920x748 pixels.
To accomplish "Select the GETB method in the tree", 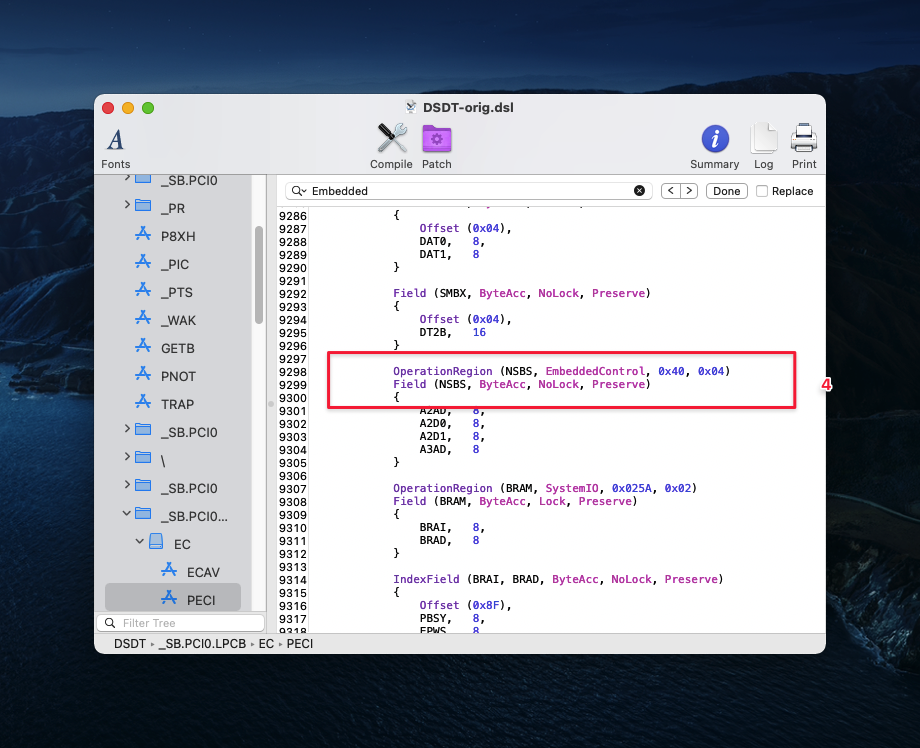I will coord(178,348).
